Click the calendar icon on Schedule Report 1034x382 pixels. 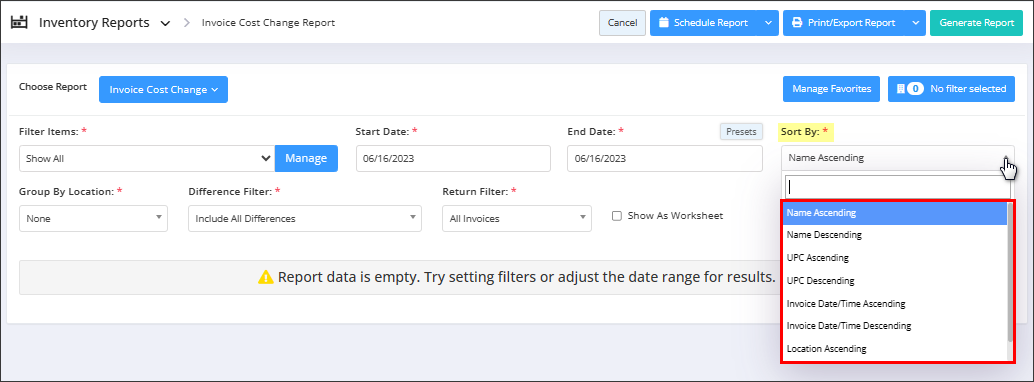(663, 22)
